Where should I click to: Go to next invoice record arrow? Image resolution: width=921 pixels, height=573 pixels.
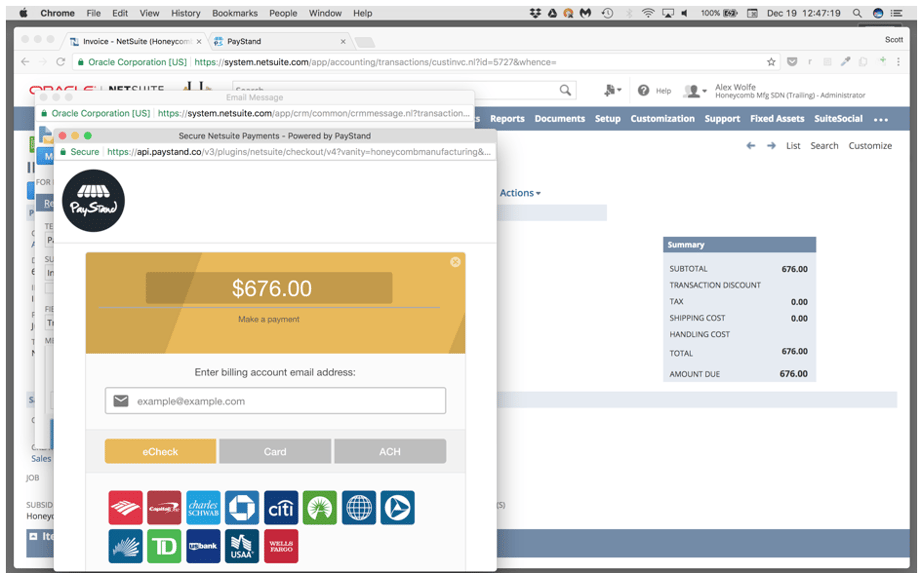[771, 146]
